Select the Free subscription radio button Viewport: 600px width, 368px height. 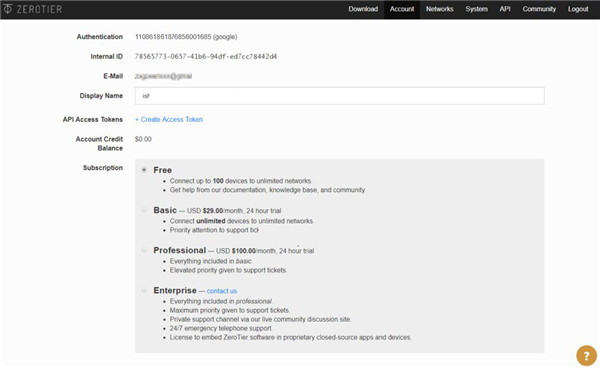[144, 170]
